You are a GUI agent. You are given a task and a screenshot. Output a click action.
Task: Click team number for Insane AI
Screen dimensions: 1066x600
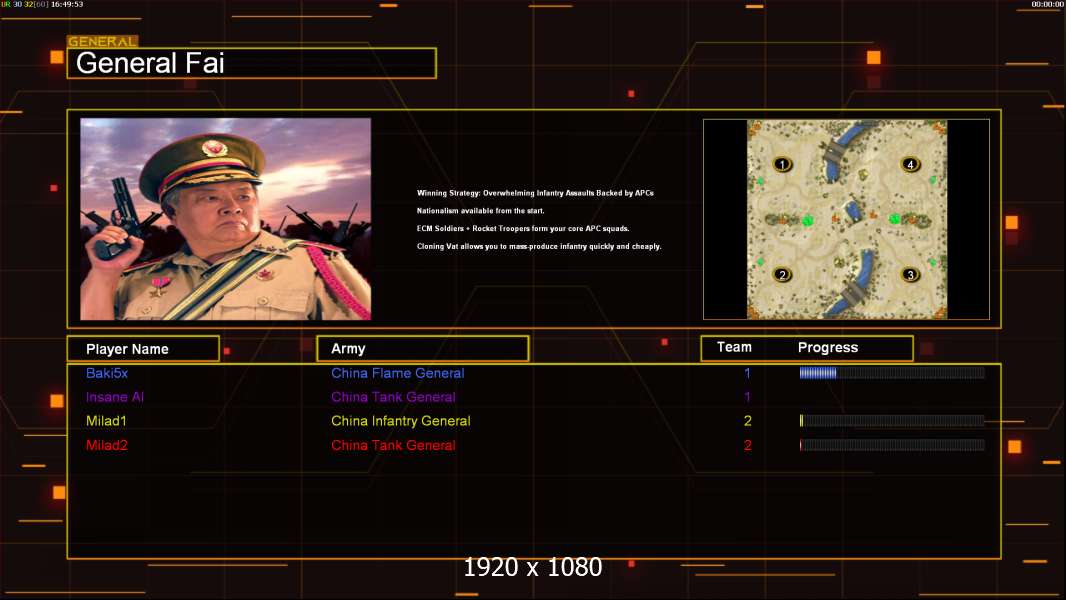coord(747,397)
